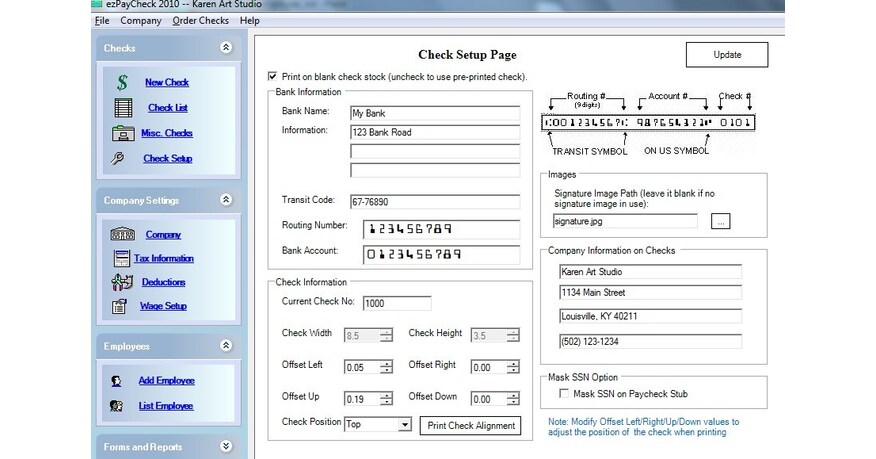Click the dollar sign New Check icon

122,82
